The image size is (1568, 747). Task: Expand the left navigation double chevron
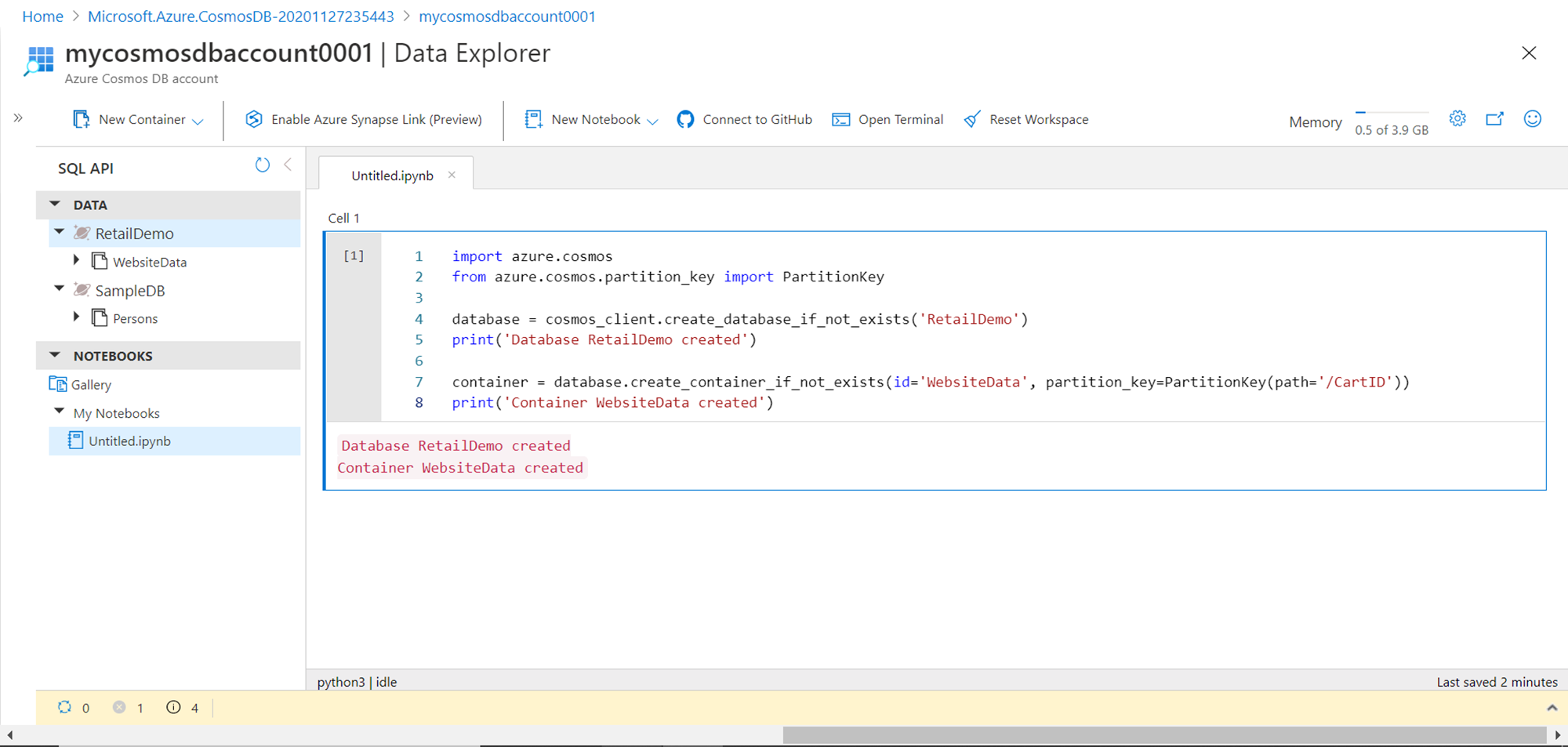click(18, 118)
